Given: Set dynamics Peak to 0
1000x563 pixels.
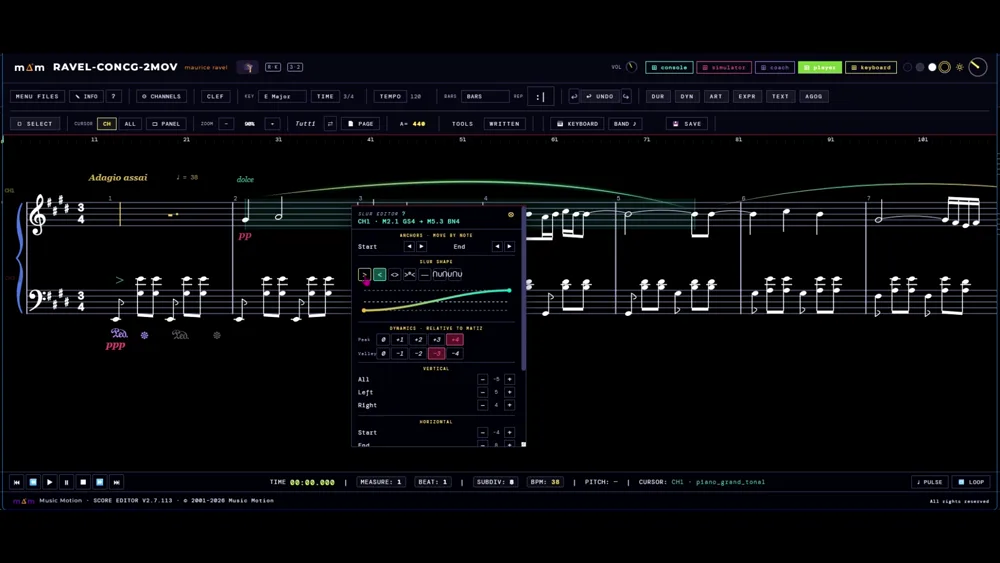Looking at the screenshot, I should pos(383,339).
